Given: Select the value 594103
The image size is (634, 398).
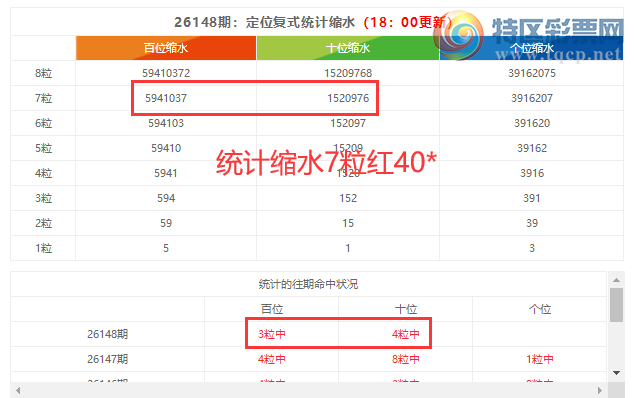Looking at the screenshot, I should click(x=166, y=123).
